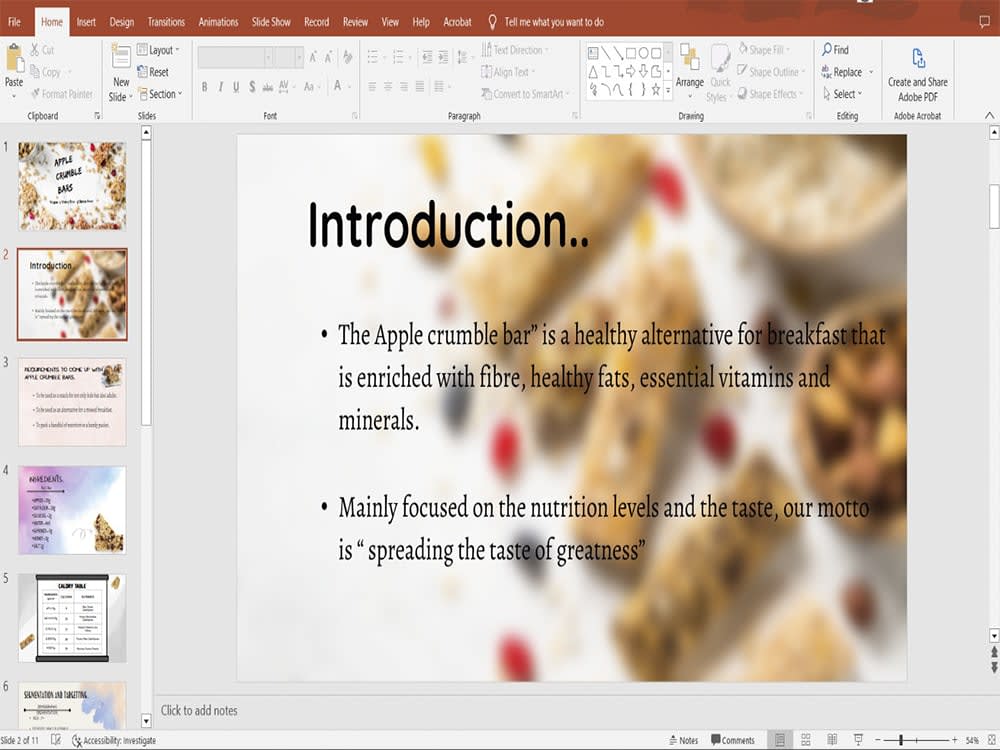The width and height of the screenshot is (1000, 750).
Task: Align text left in paragraph group
Action: click(372, 86)
